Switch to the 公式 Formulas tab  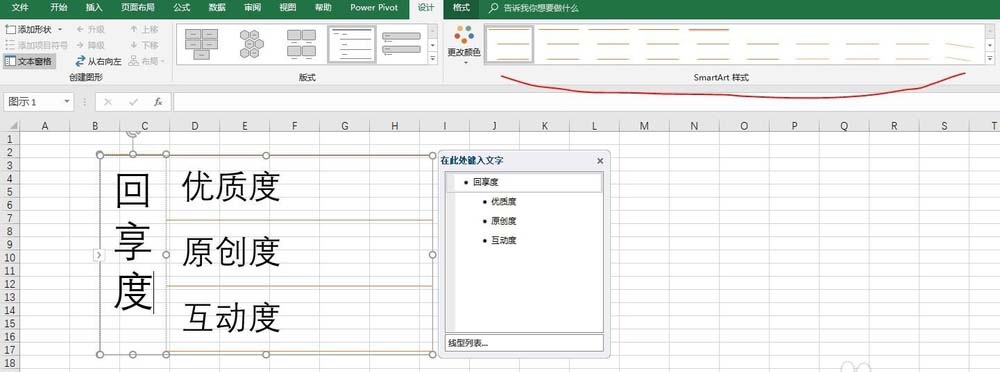(x=182, y=8)
